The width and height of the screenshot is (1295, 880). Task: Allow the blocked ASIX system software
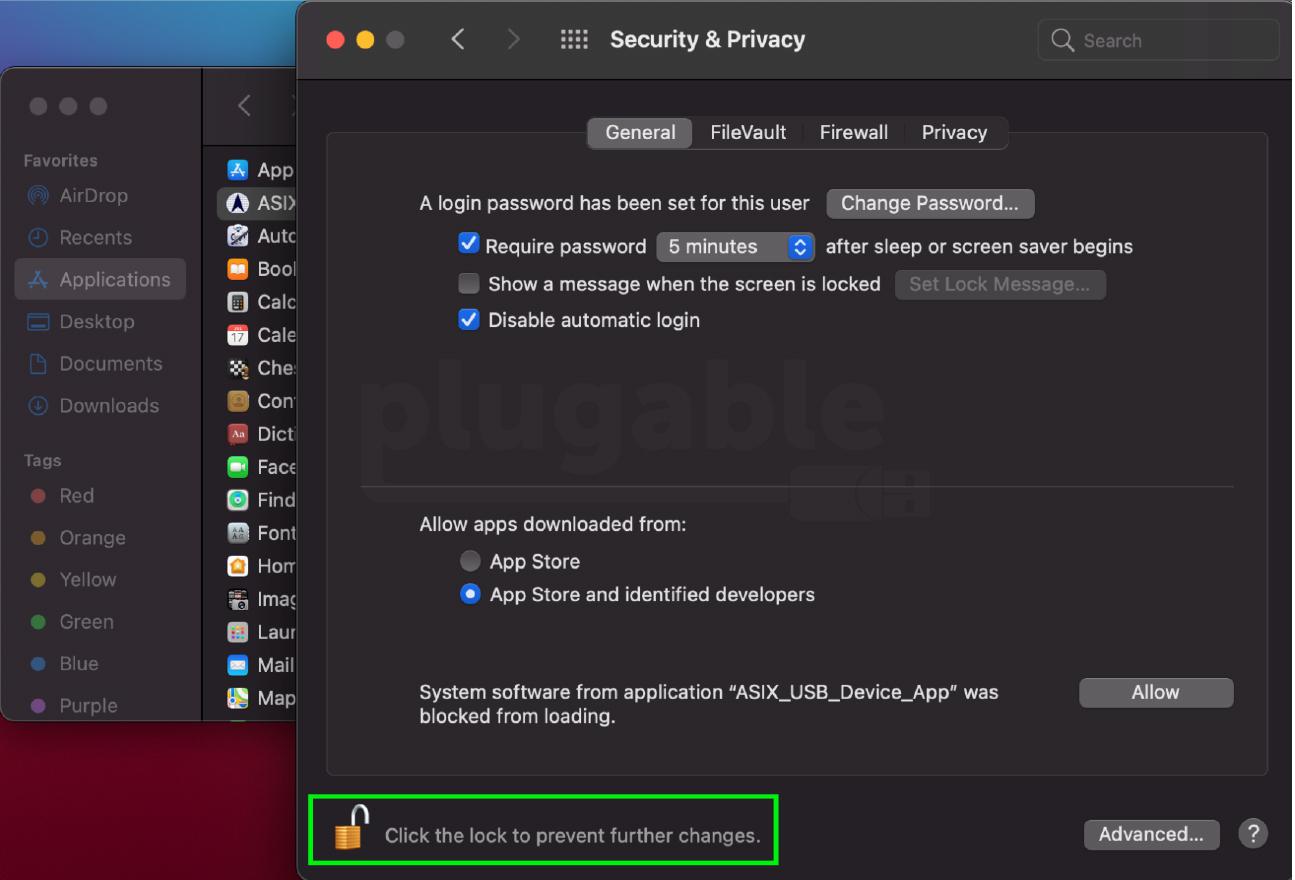[x=1156, y=692]
